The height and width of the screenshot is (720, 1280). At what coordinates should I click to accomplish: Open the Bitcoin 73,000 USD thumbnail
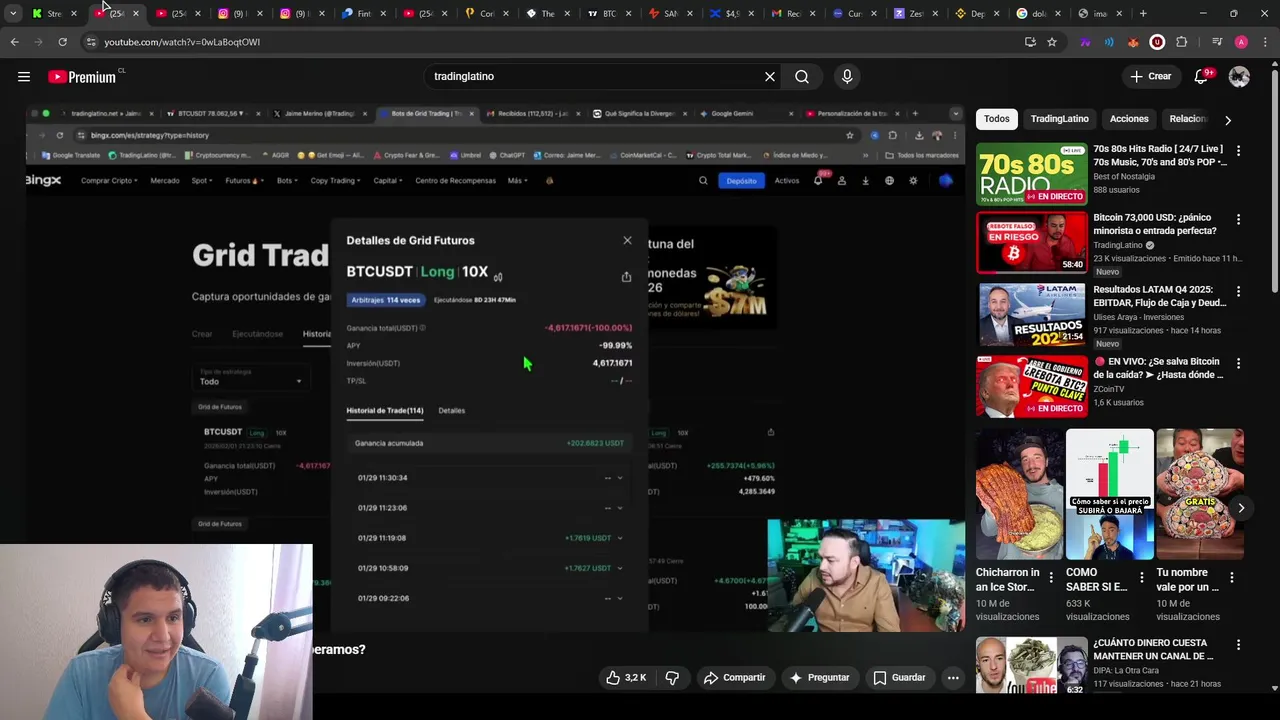pyautogui.click(x=1031, y=243)
